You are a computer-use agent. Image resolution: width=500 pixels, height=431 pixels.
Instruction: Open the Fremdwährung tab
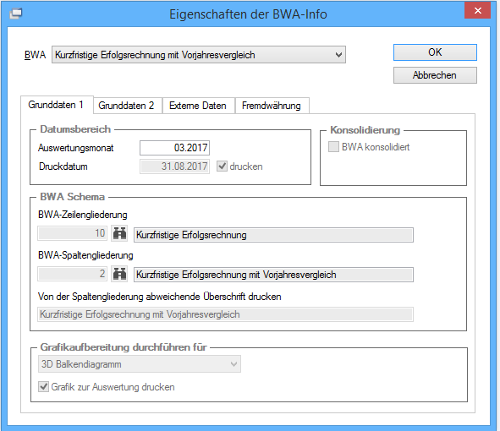point(271,106)
